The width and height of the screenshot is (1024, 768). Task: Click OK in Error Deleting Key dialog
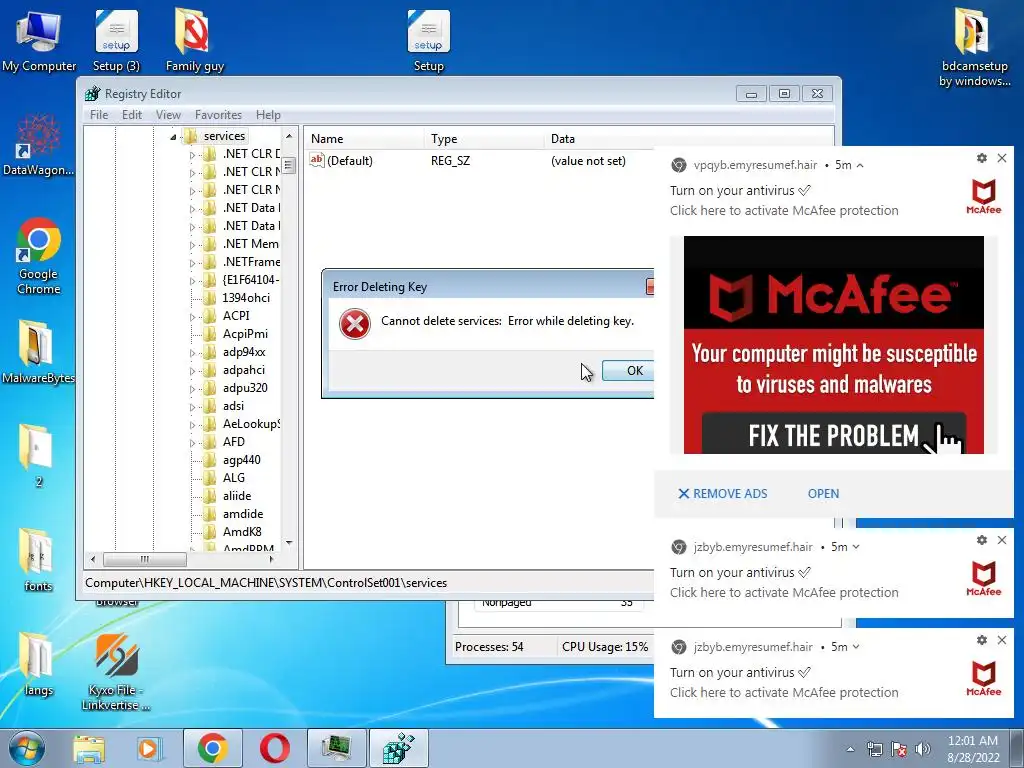coord(628,371)
